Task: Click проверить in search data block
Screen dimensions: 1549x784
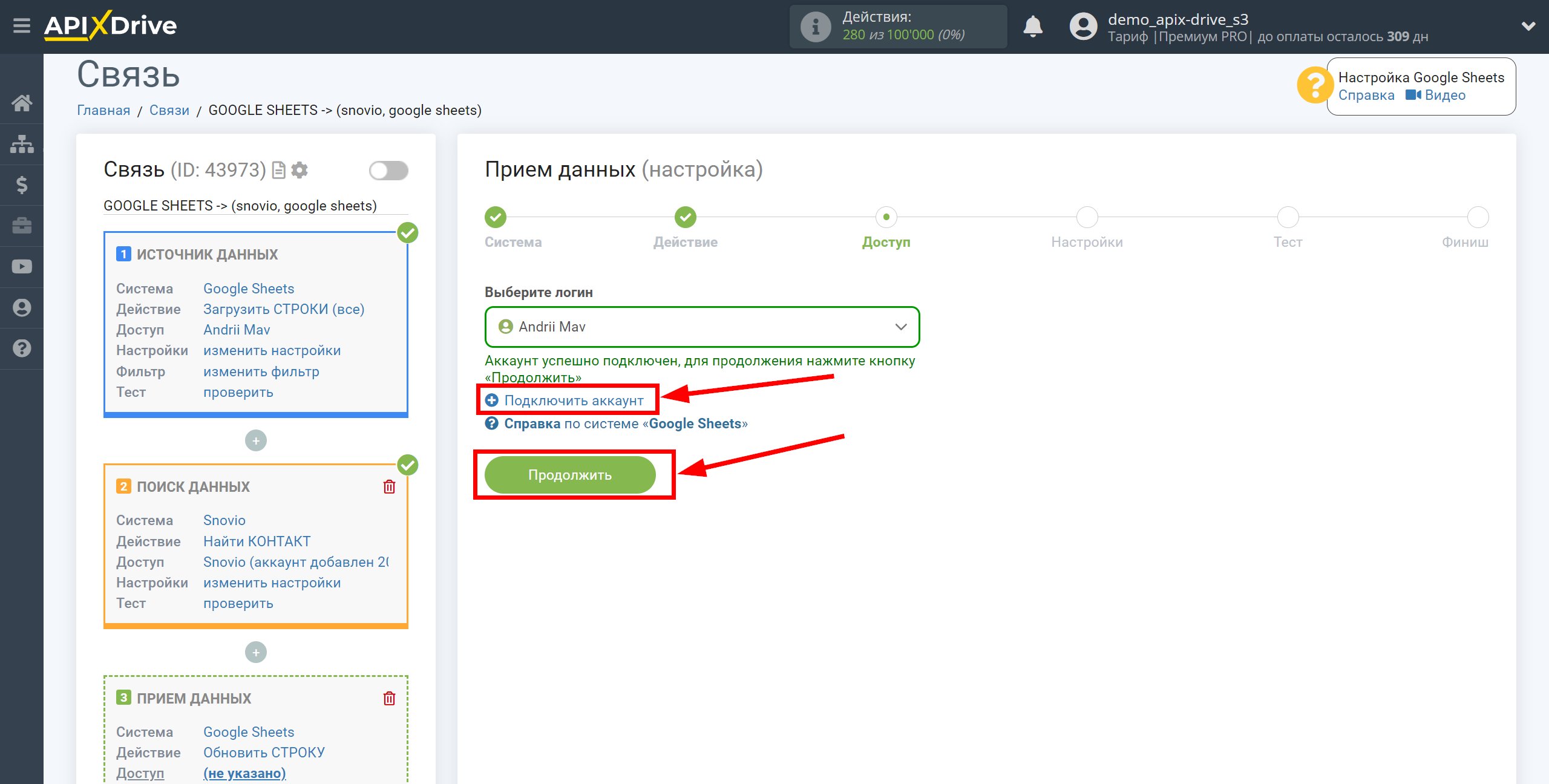Action: (238, 603)
